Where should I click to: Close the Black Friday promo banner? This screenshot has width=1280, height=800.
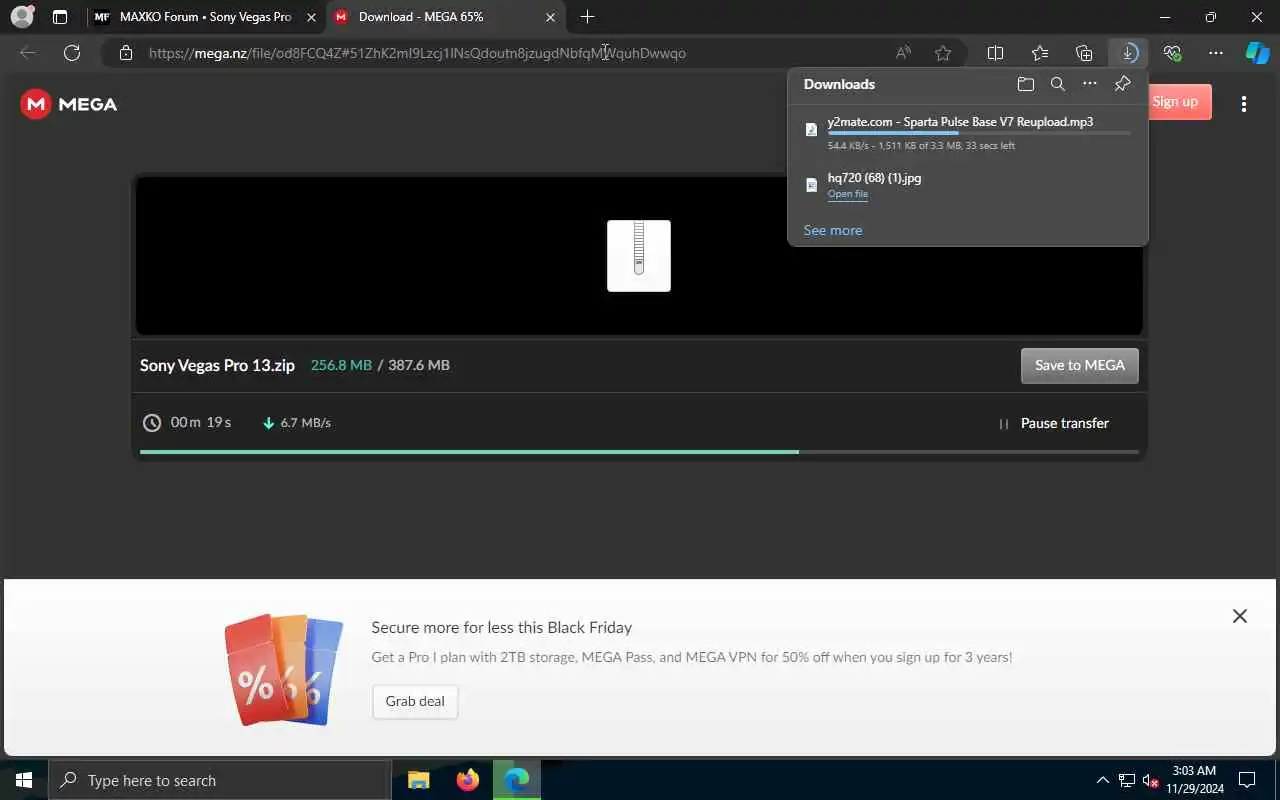pyautogui.click(x=1240, y=616)
